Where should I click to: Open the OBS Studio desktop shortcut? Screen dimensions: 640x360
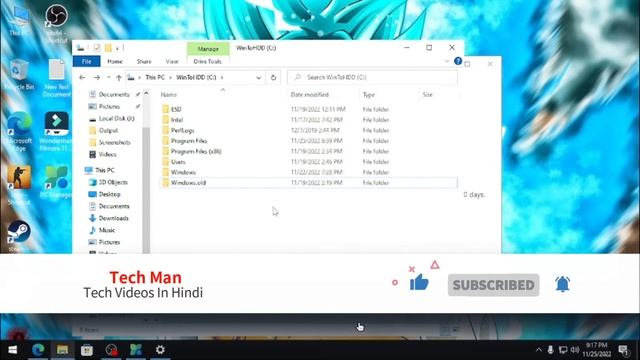click(56, 24)
